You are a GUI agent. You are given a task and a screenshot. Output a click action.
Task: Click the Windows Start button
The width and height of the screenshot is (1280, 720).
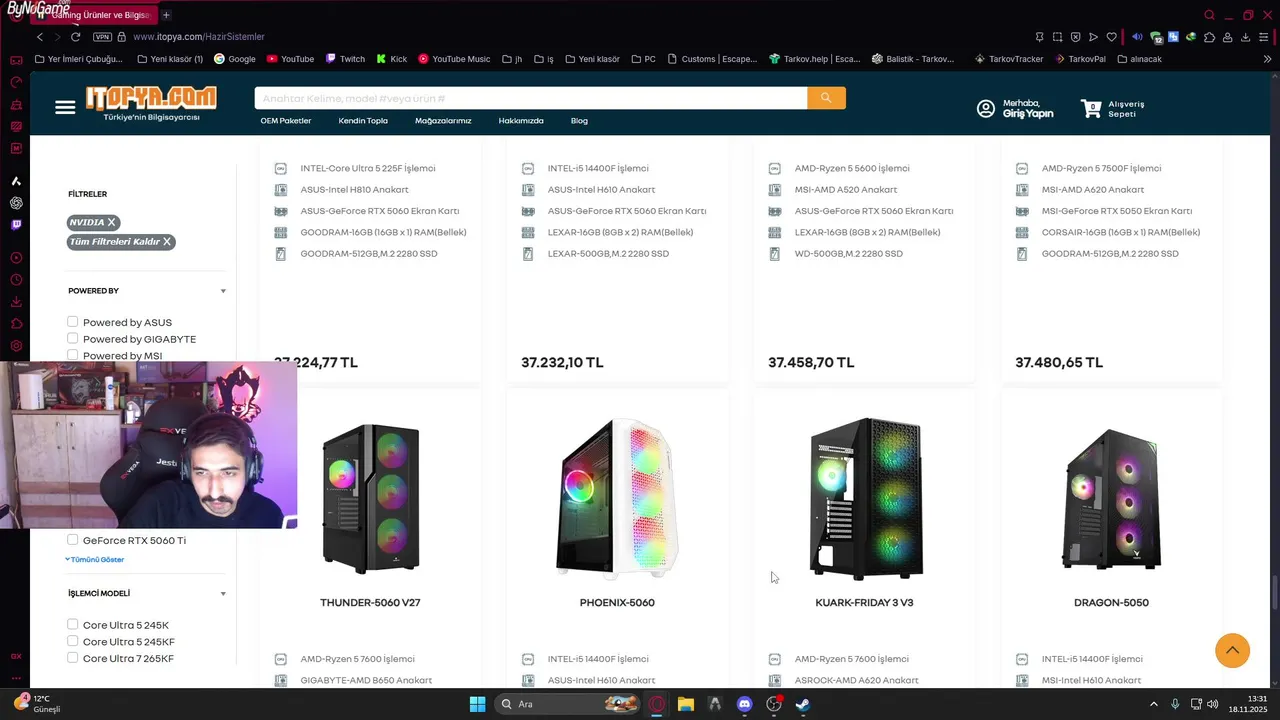coord(477,704)
